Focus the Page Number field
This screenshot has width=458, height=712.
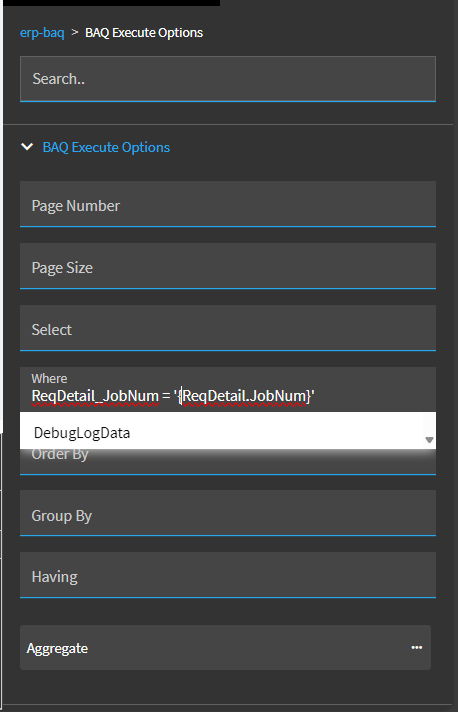tap(228, 204)
